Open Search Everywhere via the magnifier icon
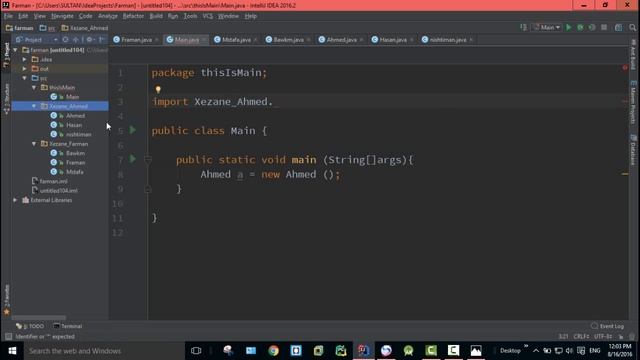Screen dimensions: 640x360 click(x=632, y=27)
